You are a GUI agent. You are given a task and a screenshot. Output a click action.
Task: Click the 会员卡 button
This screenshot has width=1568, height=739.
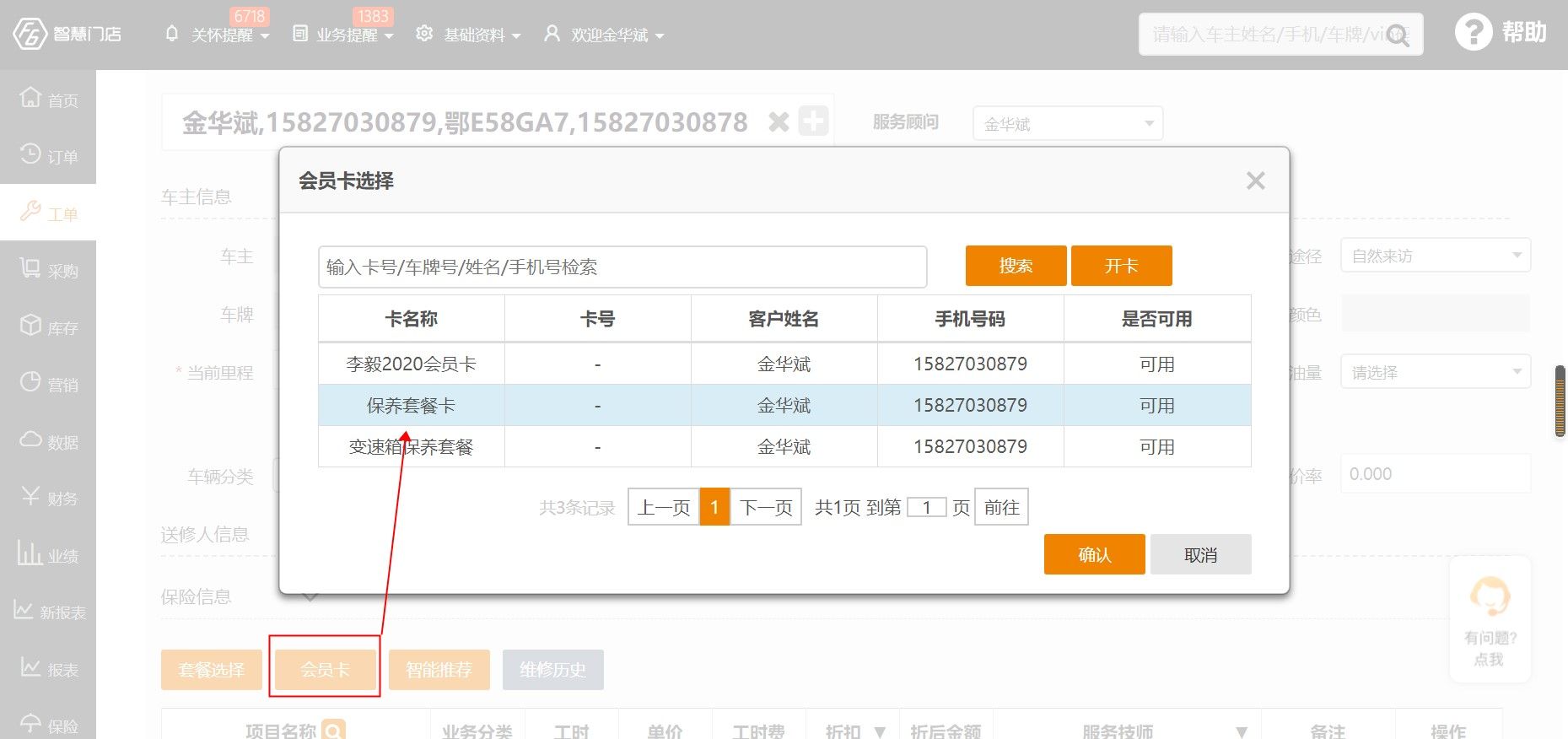coord(325,670)
